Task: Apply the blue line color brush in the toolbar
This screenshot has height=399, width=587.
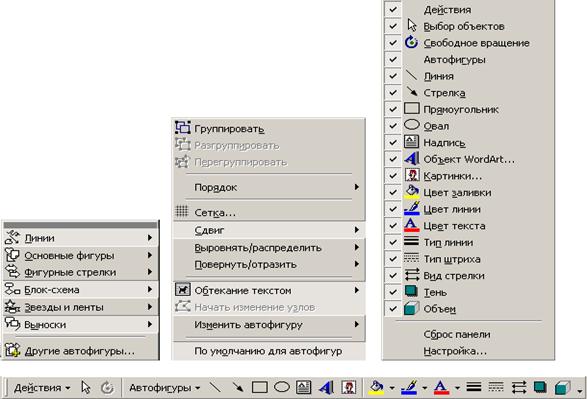Action: pos(410,387)
